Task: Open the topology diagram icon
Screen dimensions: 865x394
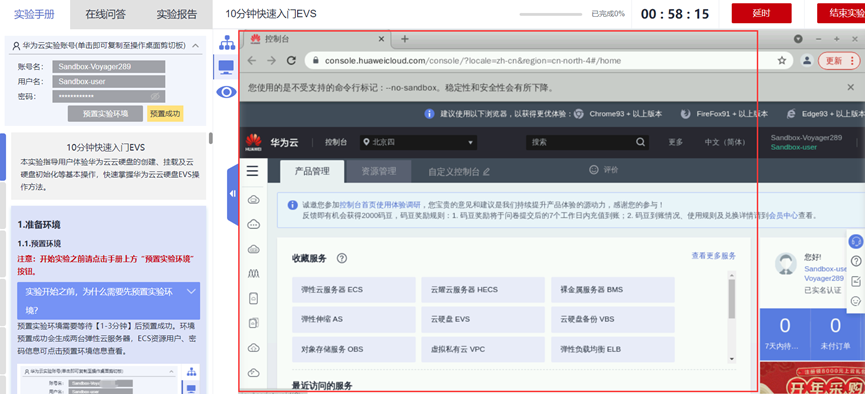Action: click(227, 42)
